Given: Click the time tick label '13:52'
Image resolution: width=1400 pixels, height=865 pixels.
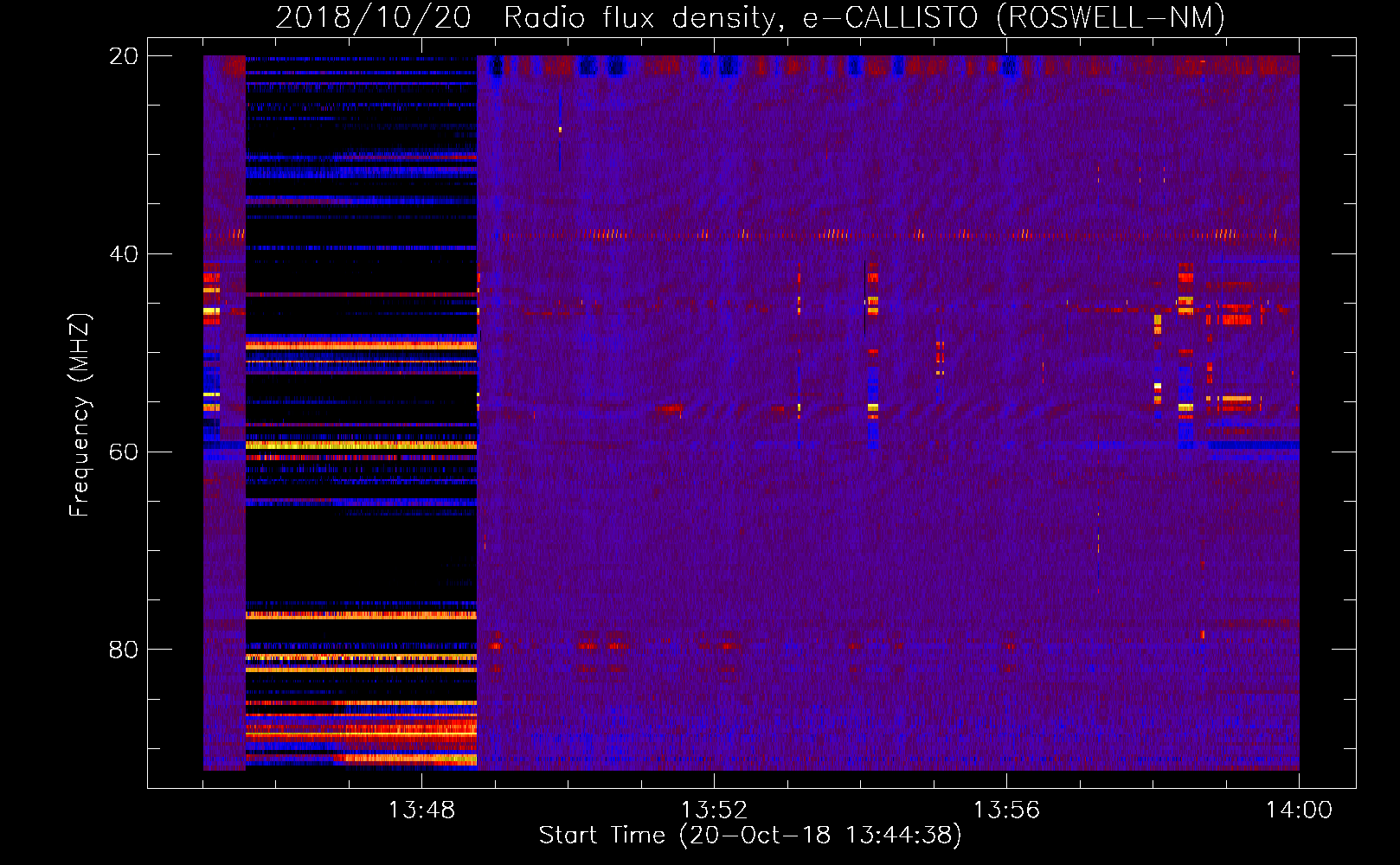Looking at the screenshot, I should (714, 811).
